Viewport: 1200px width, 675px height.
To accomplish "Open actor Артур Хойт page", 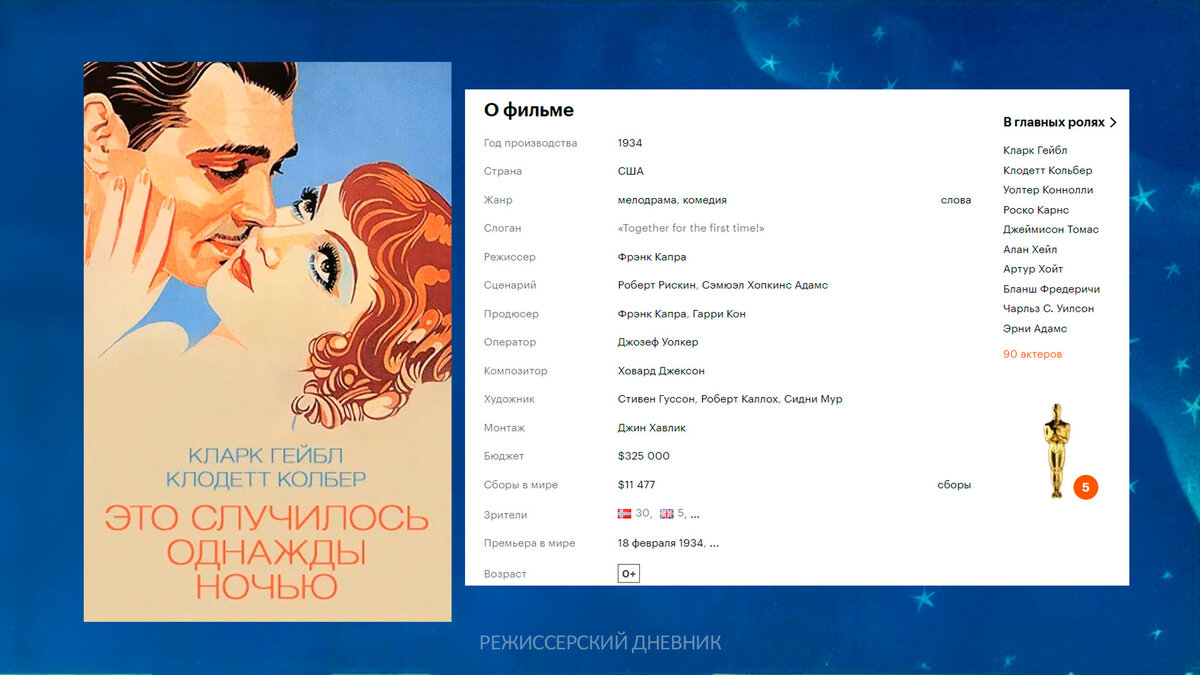I will (1033, 269).
